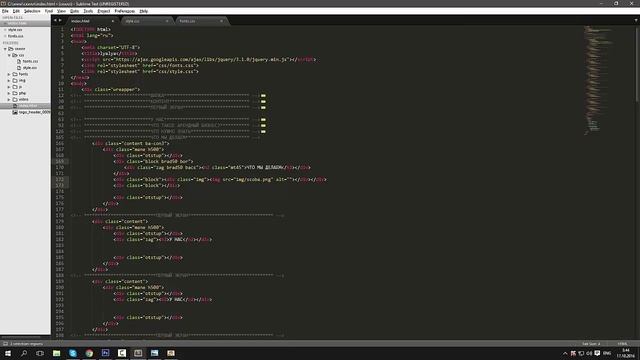Go to next tab with right arrow
The height and width of the screenshot is (360, 640).
[x=60, y=20]
